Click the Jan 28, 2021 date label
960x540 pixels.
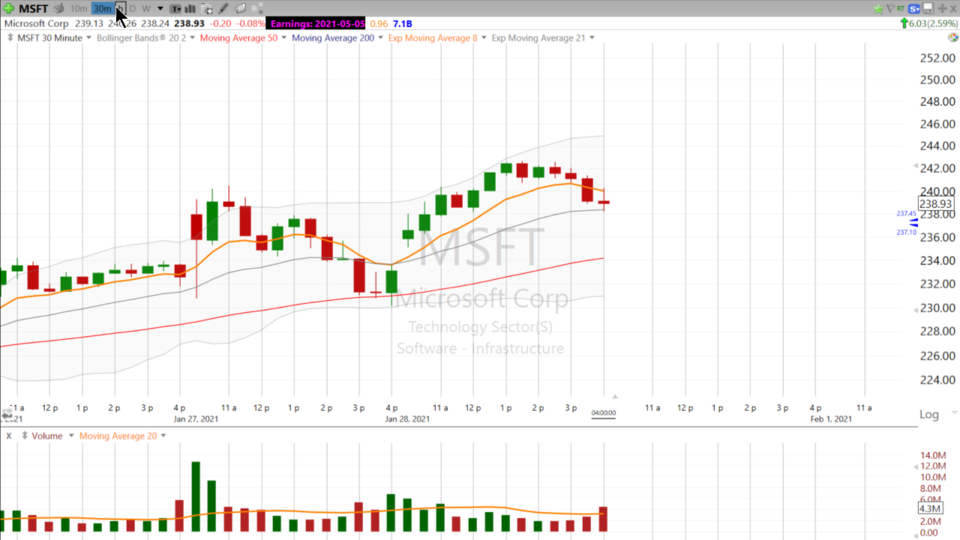[407, 419]
